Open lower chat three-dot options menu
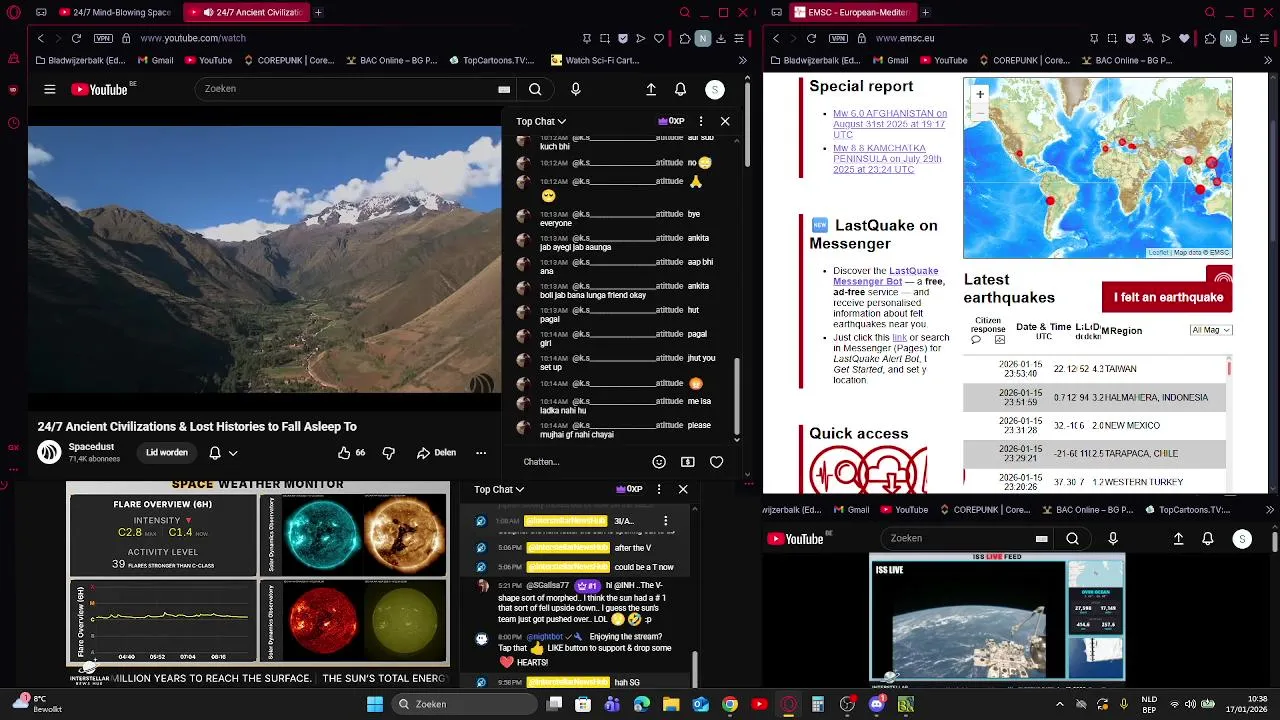1280x720 pixels. coord(658,489)
